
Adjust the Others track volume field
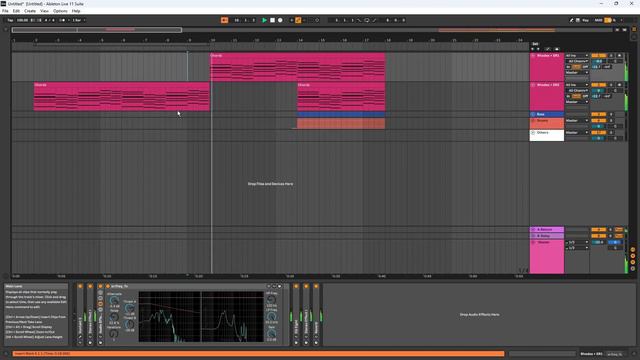tap(598, 138)
